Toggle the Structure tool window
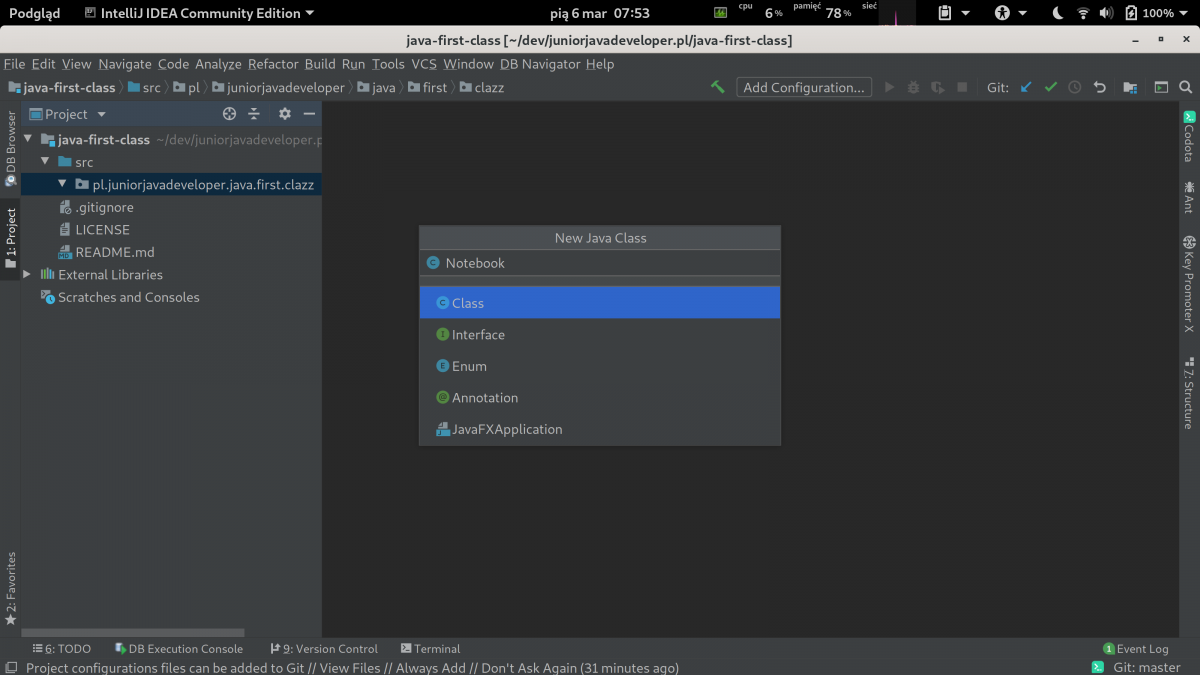1200x675 pixels. pyautogui.click(x=1189, y=393)
